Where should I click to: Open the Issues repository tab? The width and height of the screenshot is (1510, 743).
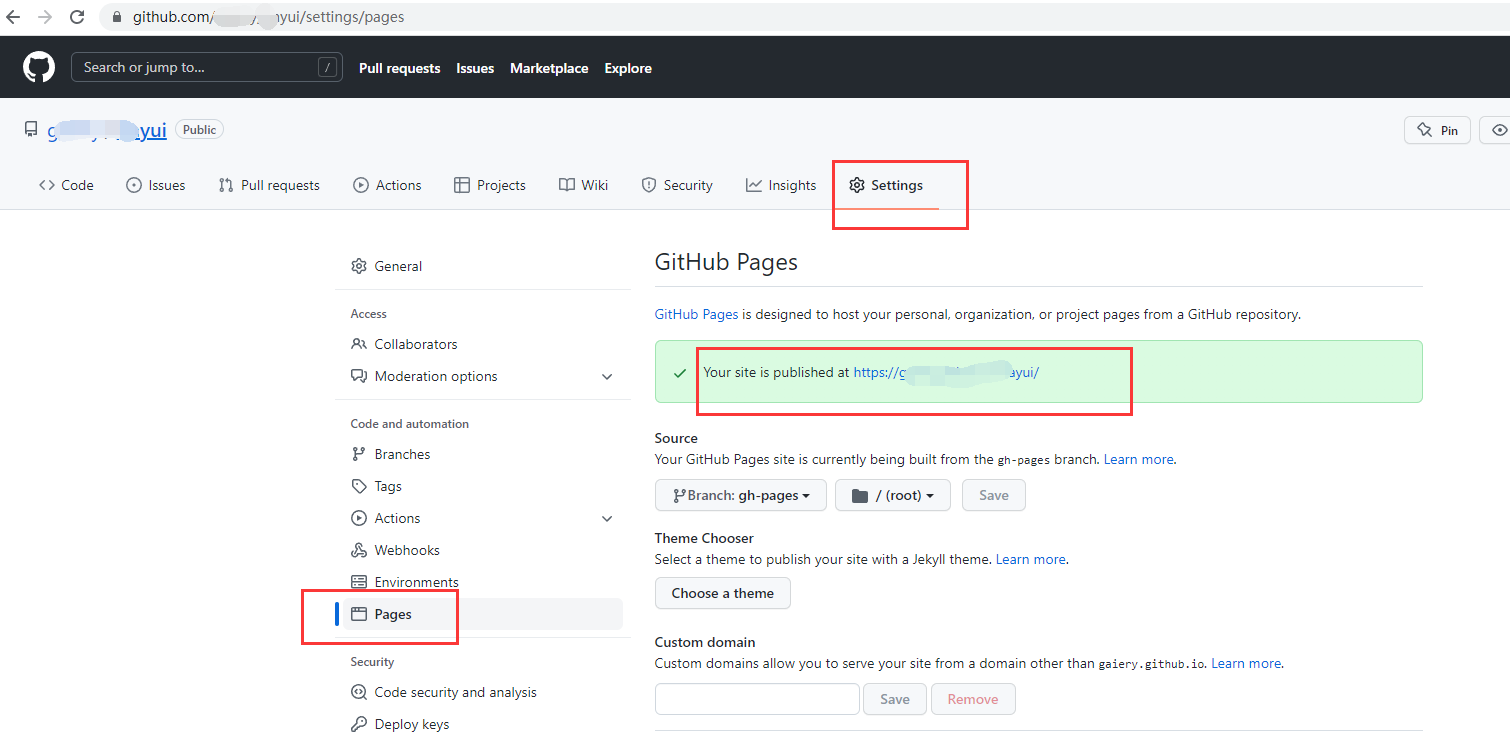tap(156, 185)
